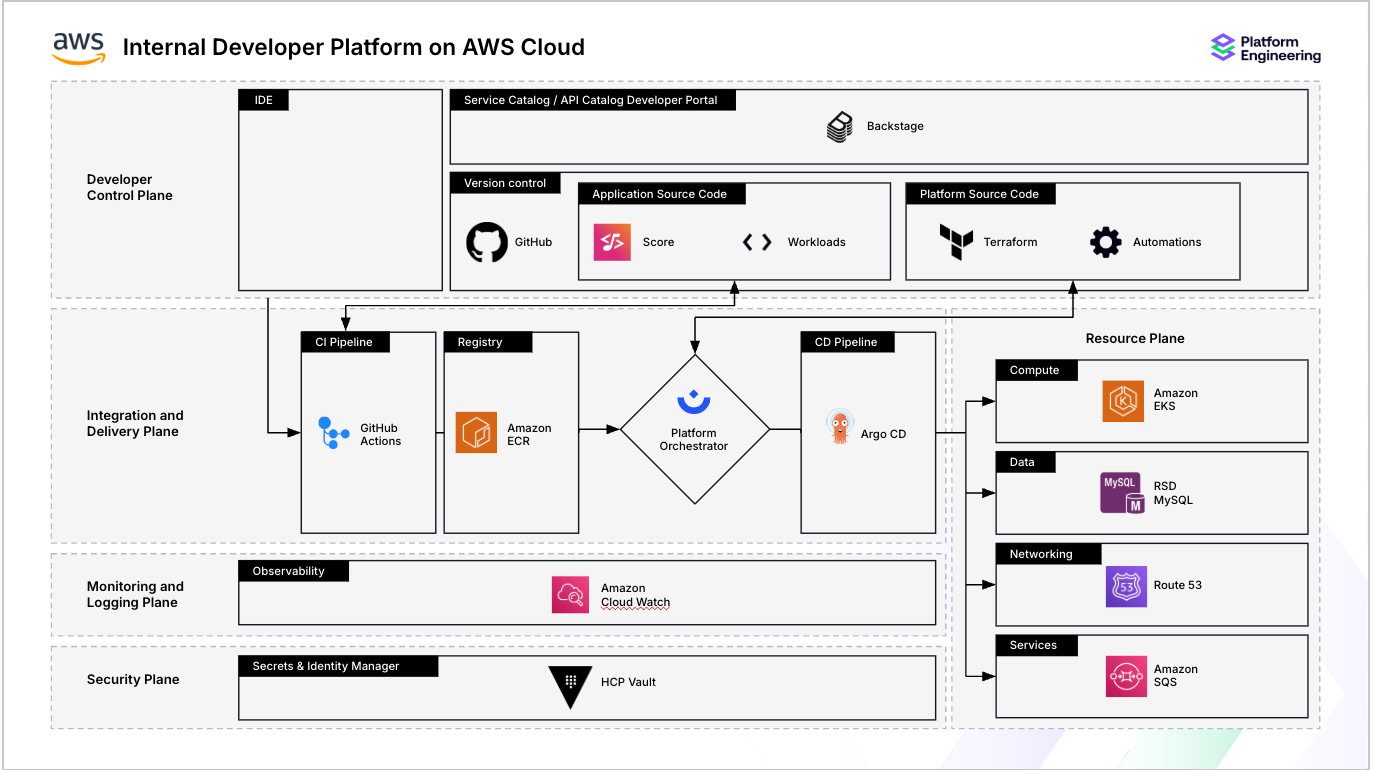Click the pink Score icon
Image resolution: width=1374 pixels, height=770 pixels.
(612, 242)
